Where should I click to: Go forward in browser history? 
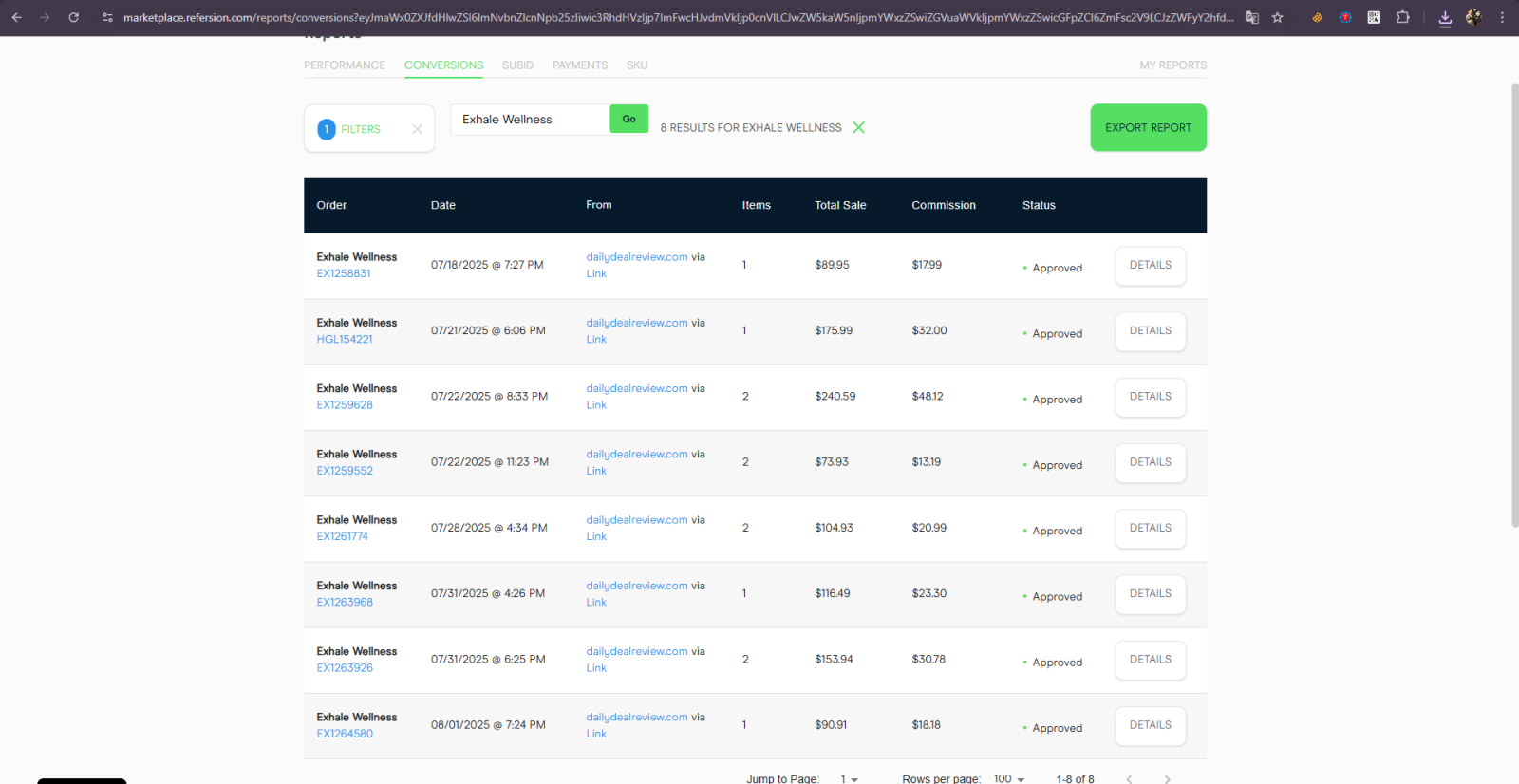pyautogui.click(x=45, y=17)
